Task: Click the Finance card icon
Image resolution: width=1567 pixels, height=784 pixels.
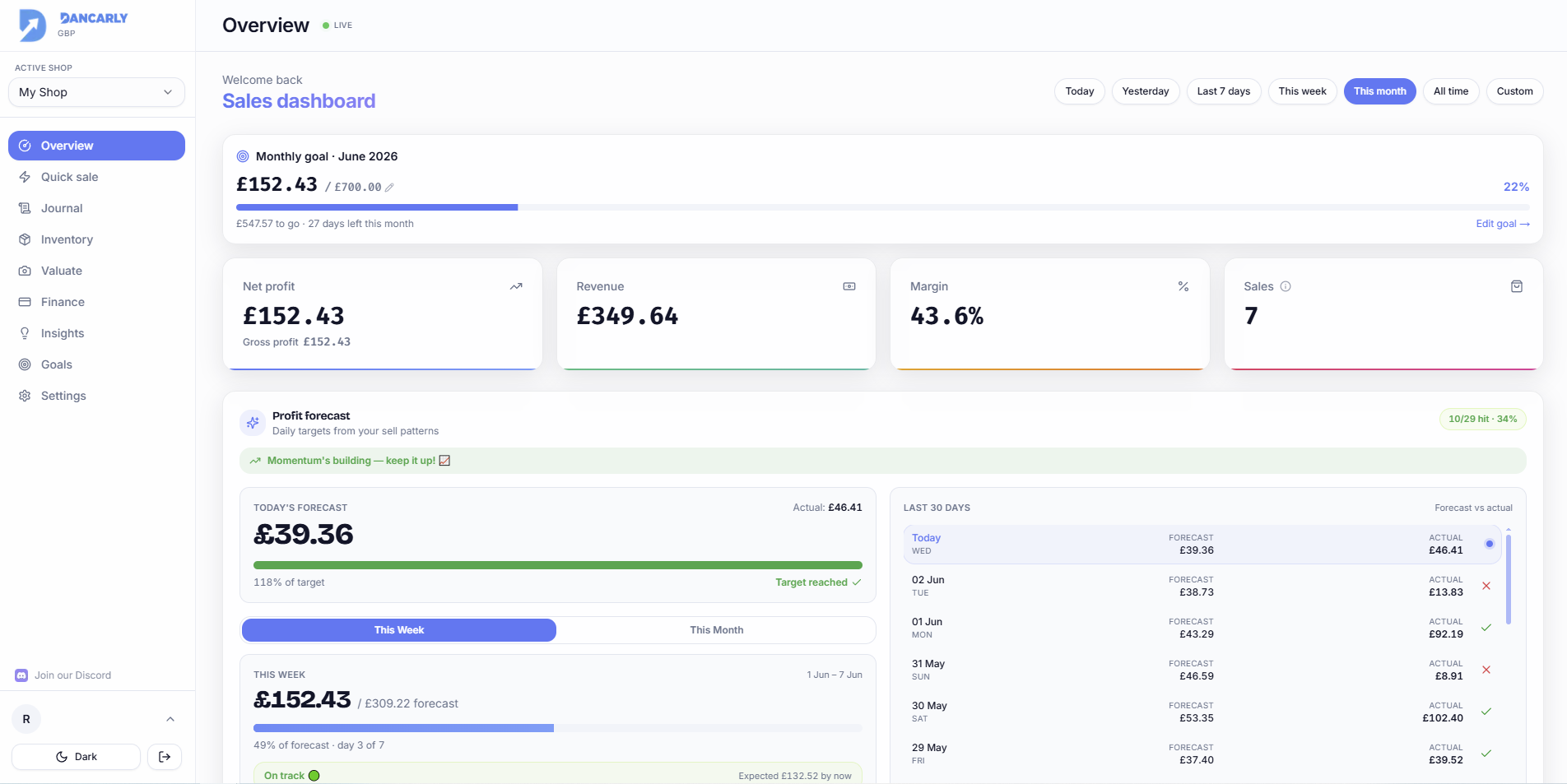Action: tap(25, 302)
